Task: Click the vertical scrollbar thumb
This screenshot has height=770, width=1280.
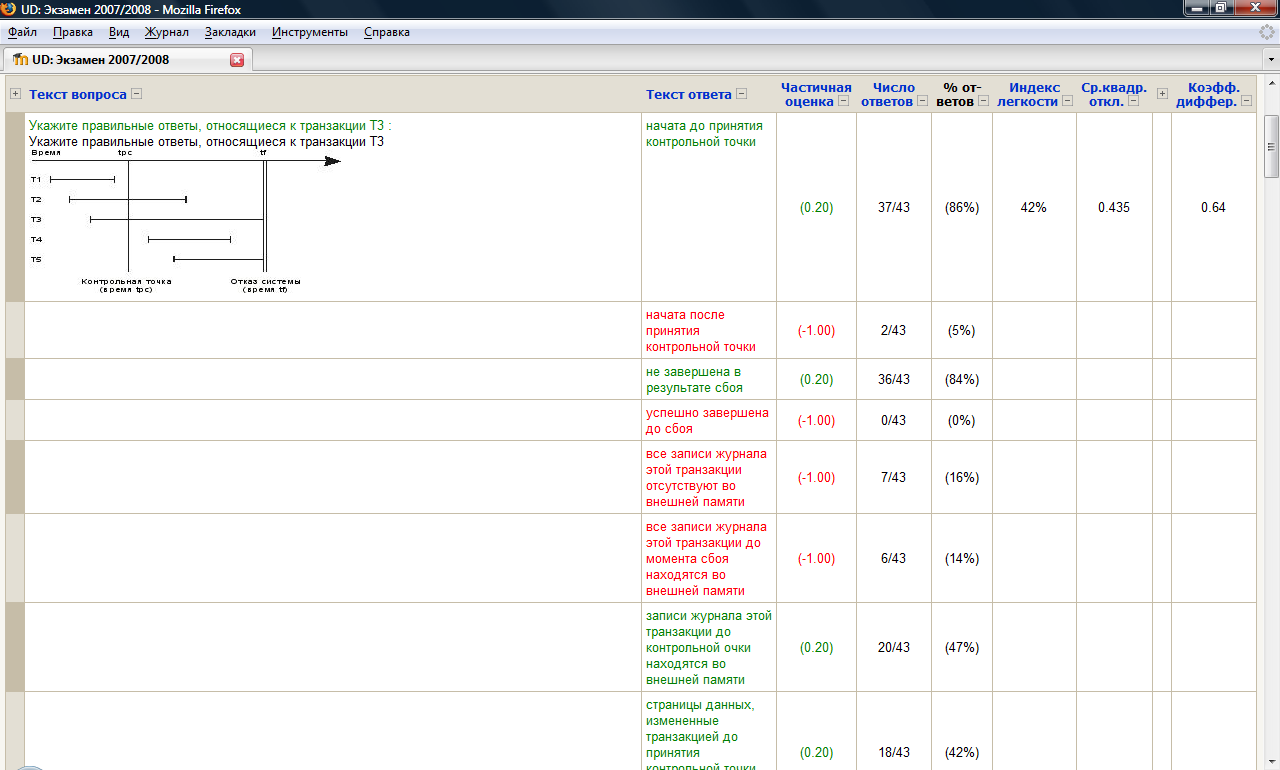Action: click(x=1272, y=147)
